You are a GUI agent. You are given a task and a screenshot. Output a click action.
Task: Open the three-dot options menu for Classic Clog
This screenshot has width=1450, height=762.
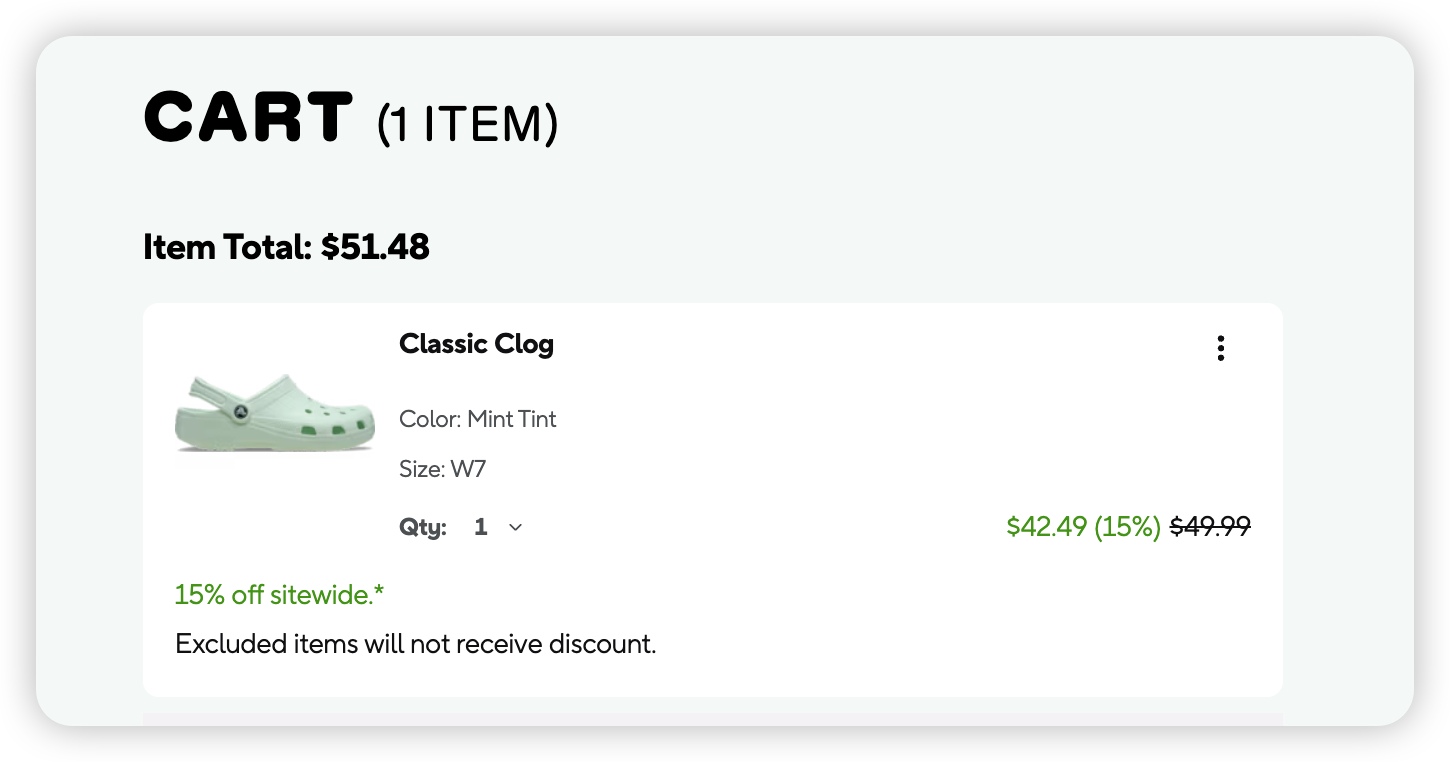(x=1220, y=348)
